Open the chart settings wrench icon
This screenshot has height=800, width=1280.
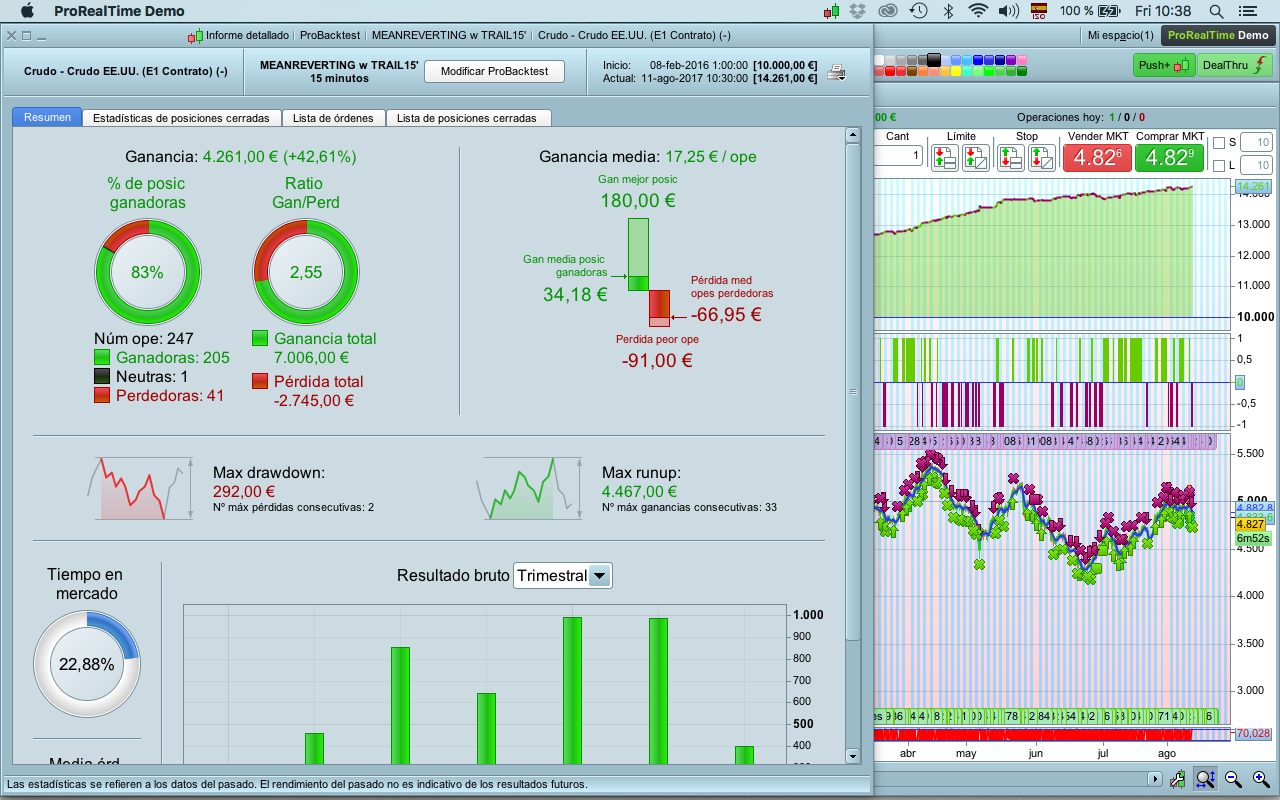1180,779
